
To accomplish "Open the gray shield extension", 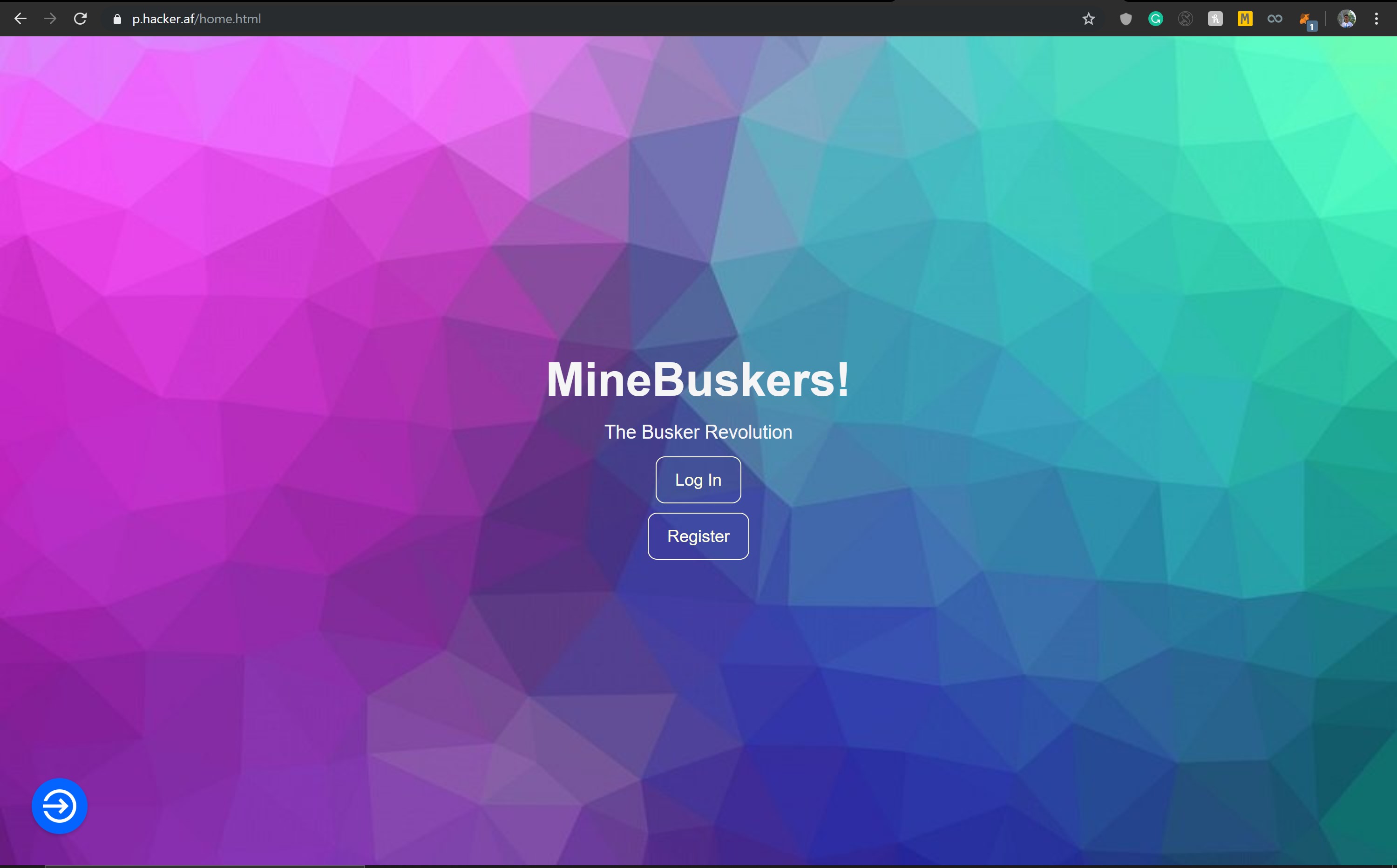I will click(x=1126, y=19).
